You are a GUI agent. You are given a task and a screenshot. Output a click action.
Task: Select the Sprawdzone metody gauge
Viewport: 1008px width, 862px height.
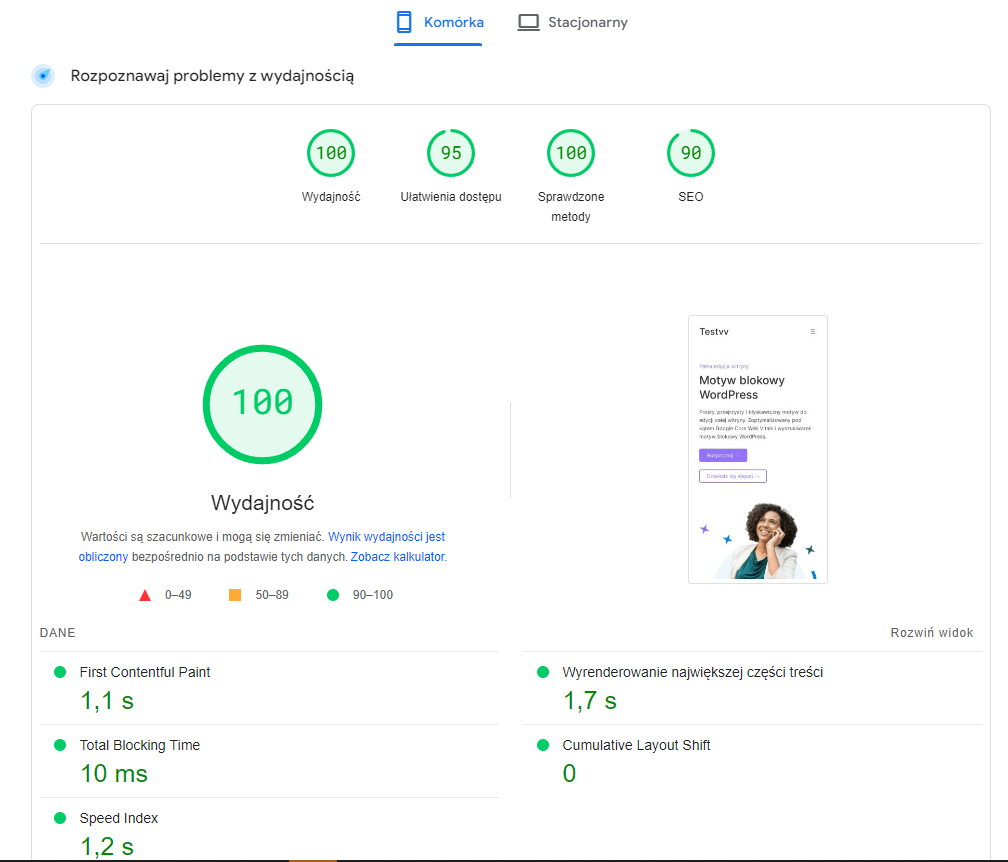[570, 152]
